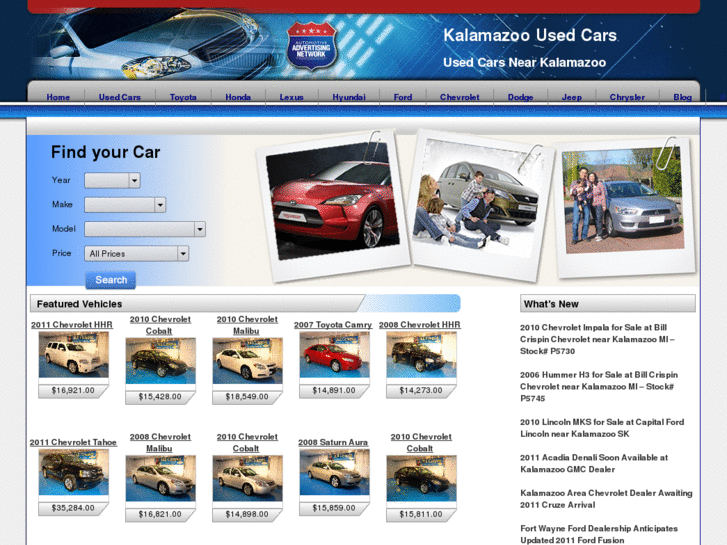This screenshot has width=727, height=545.
Task: Open the 2008 Chevrolet HHR listing link
Action: click(420, 325)
